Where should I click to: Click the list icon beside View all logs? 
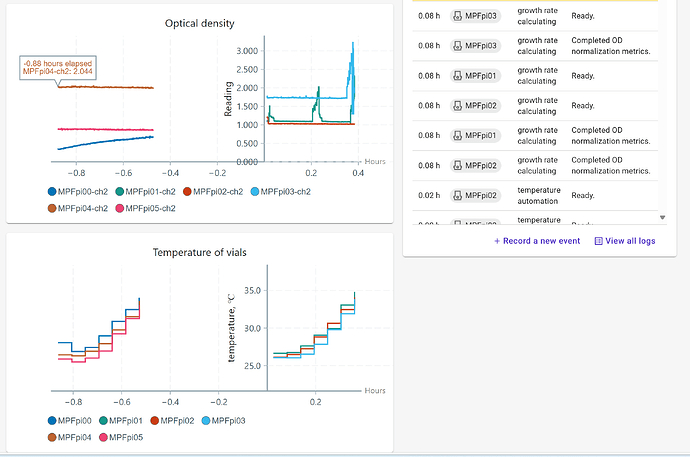[598, 241]
